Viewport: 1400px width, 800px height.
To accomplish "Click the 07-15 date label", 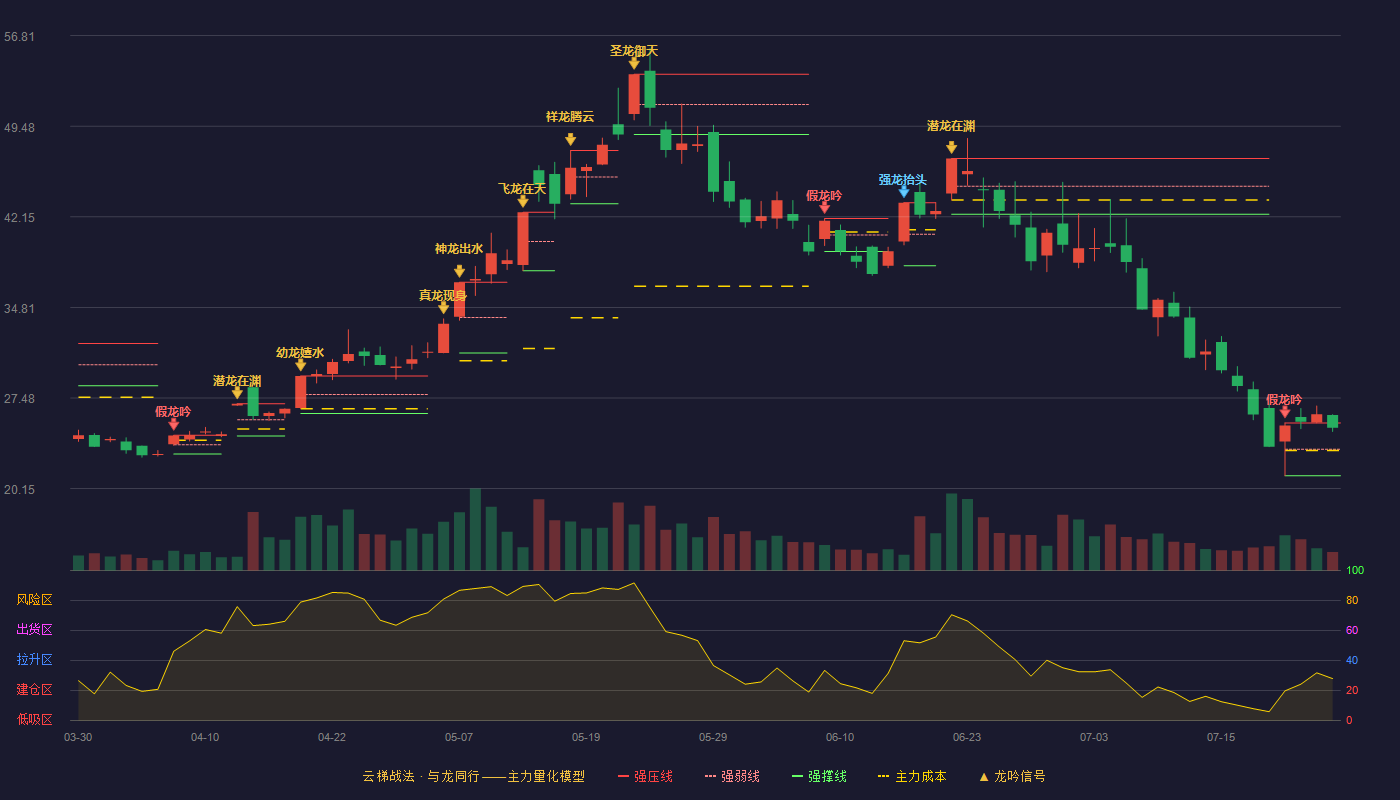I will pos(1221,737).
